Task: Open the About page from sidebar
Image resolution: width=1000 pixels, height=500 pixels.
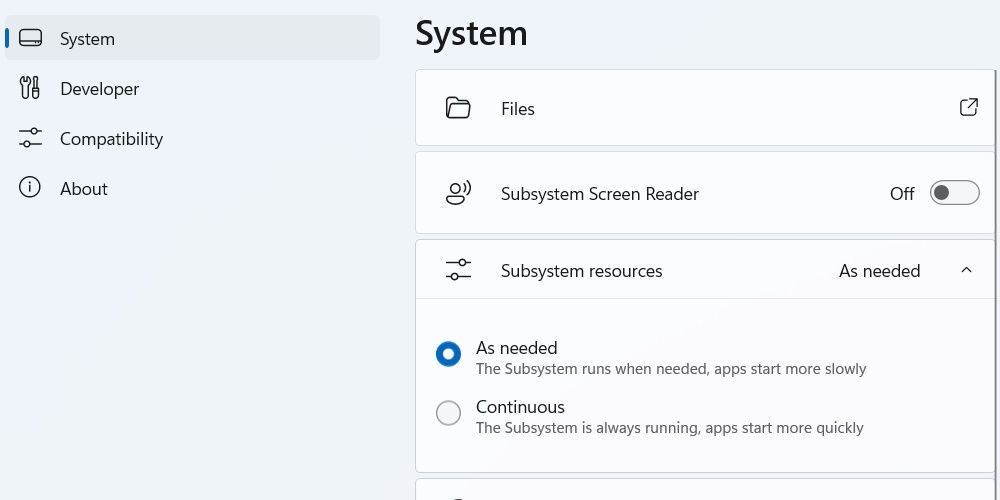Action: [x=83, y=189]
